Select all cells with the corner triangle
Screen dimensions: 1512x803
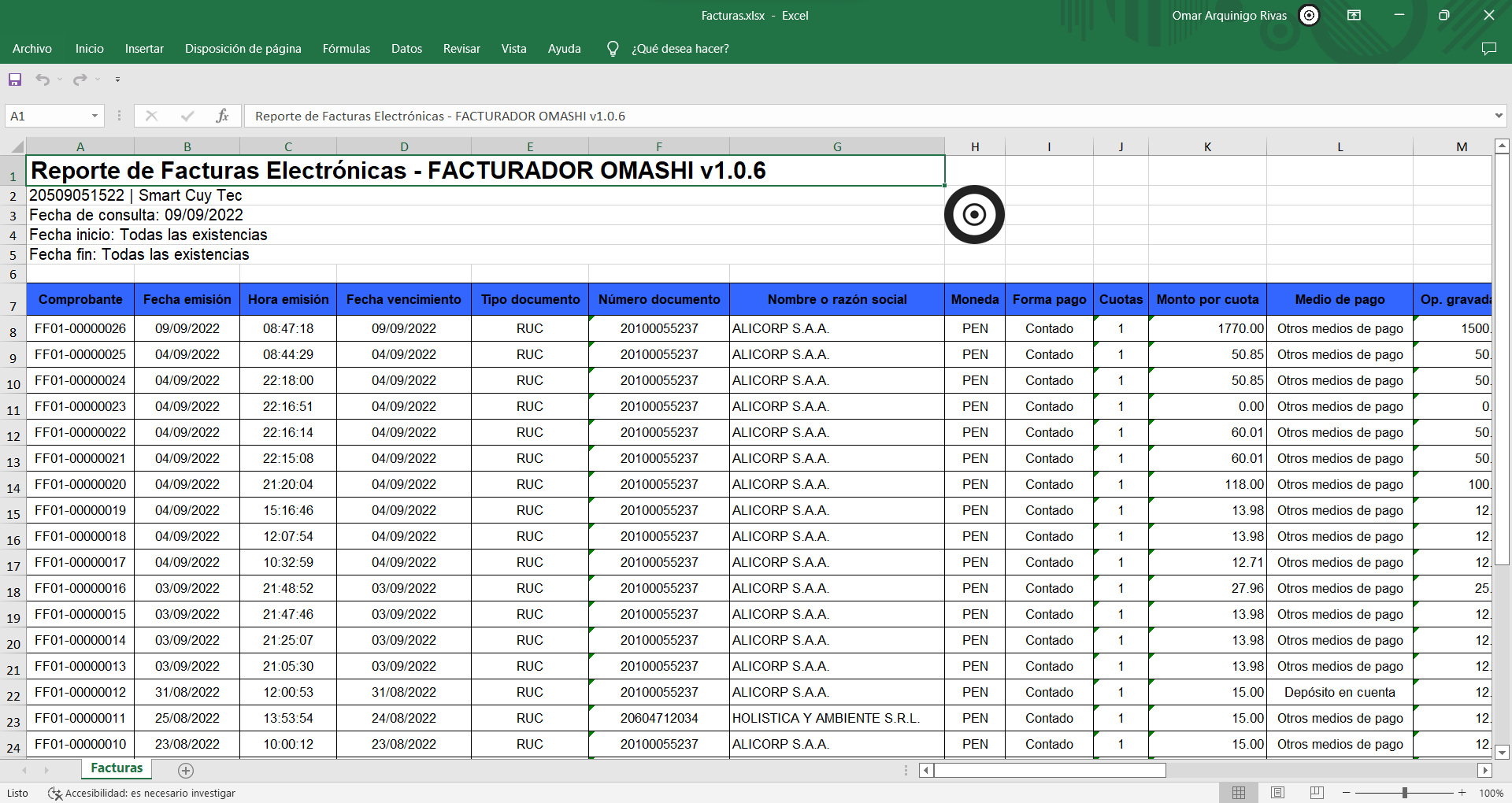tap(17, 146)
